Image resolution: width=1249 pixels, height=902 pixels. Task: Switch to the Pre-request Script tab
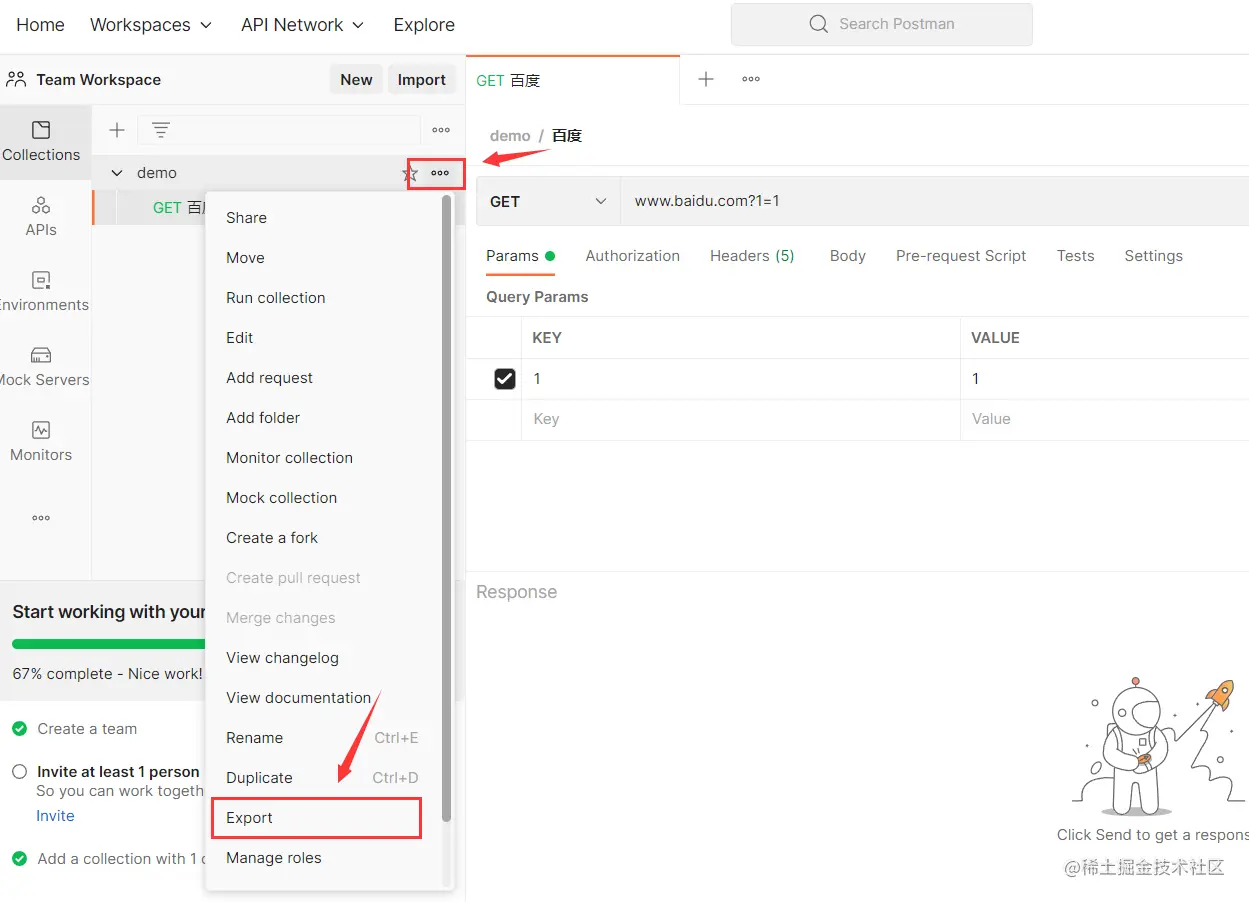coord(961,256)
